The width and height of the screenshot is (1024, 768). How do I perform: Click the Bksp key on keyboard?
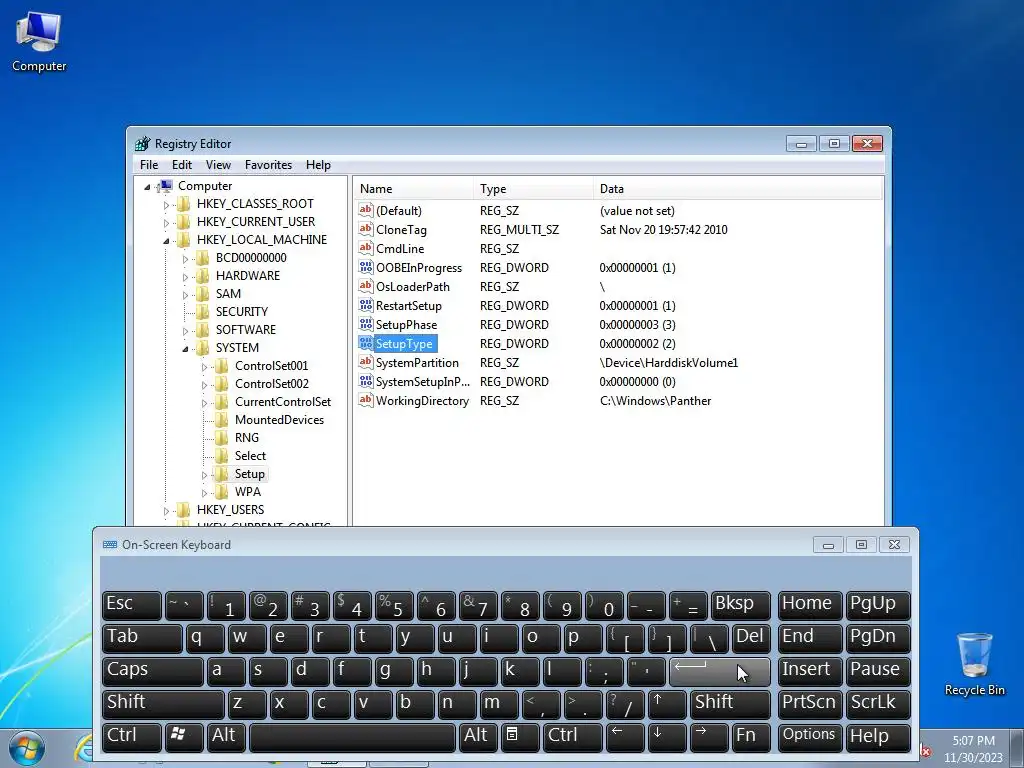(741, 605)
